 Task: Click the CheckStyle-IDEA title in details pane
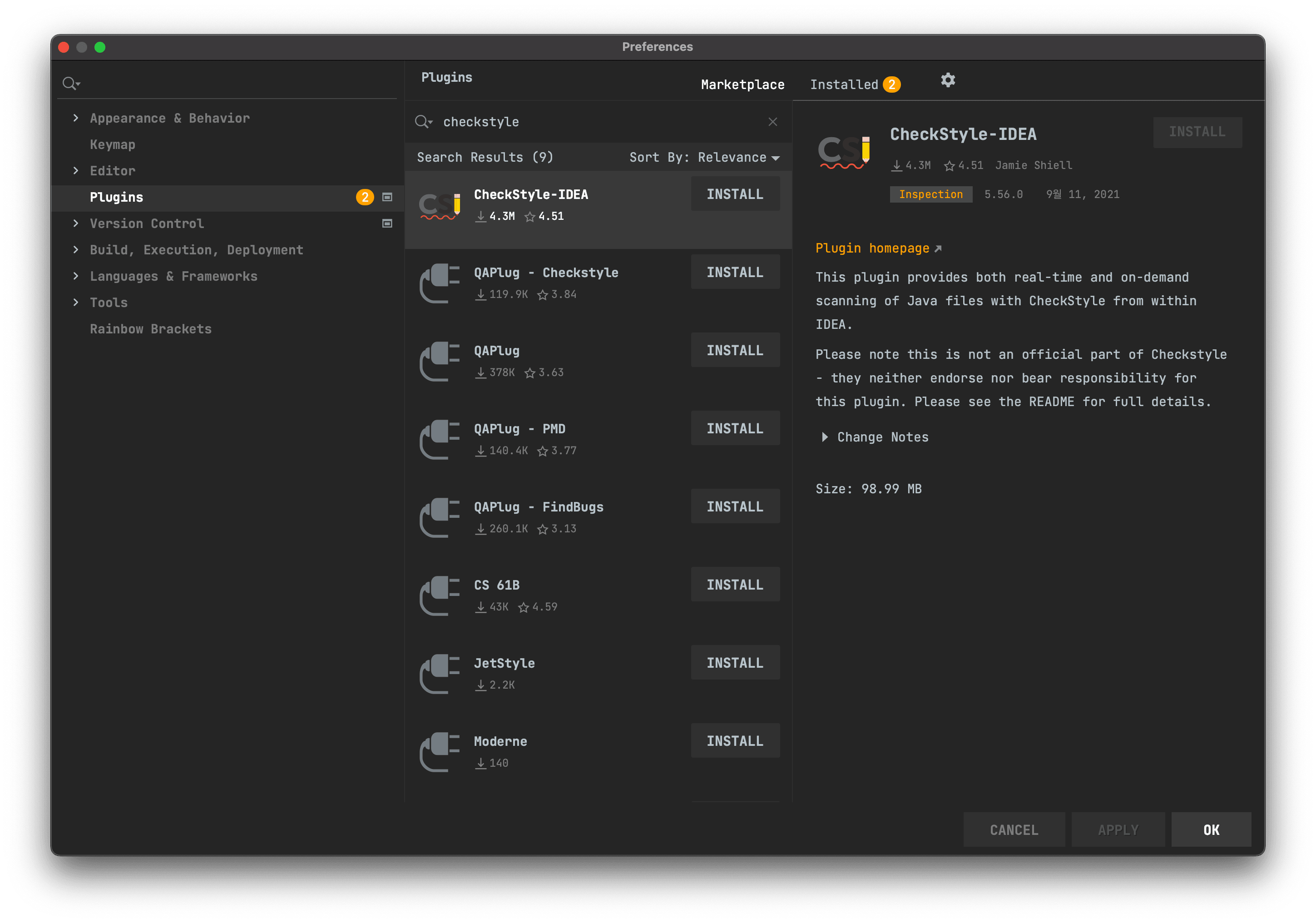pyautogui.click(x=963, y=134)
